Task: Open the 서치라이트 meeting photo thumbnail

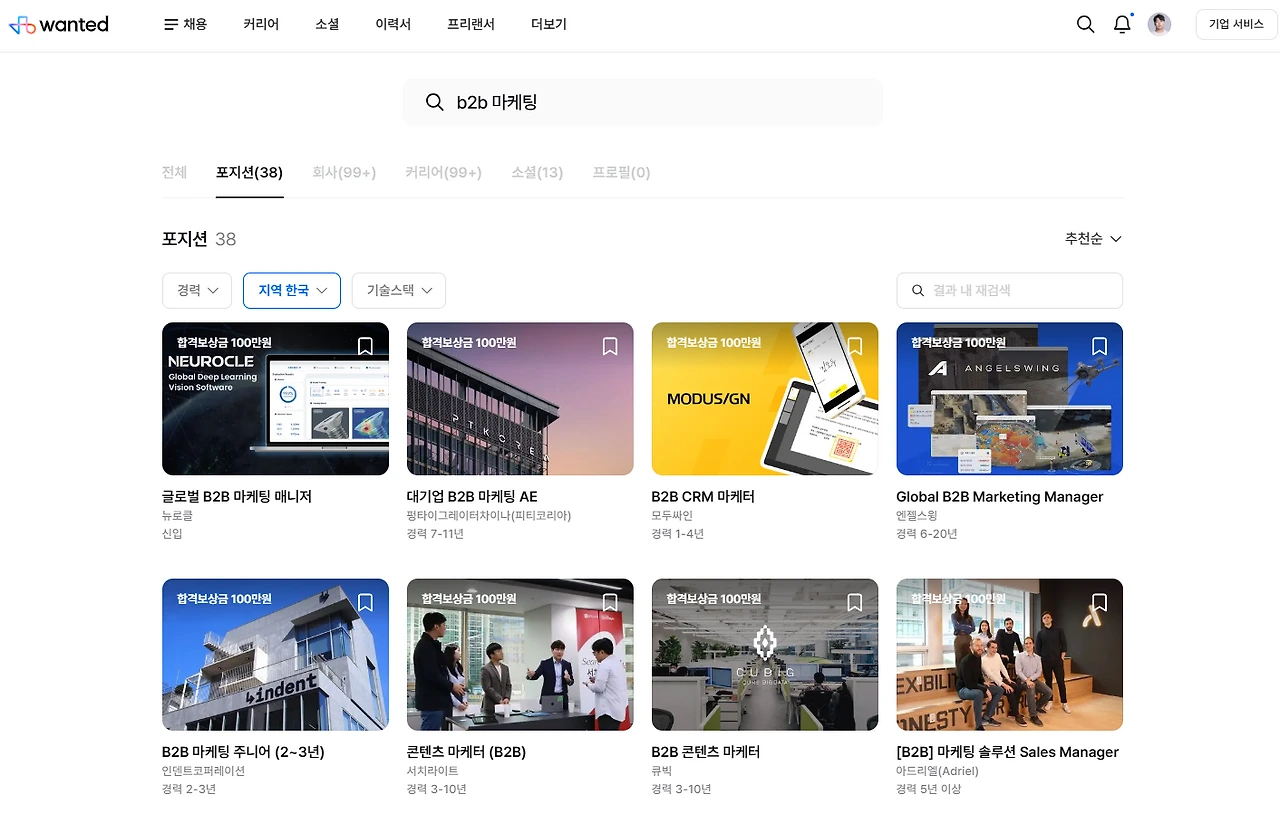Action: [520, 654]
